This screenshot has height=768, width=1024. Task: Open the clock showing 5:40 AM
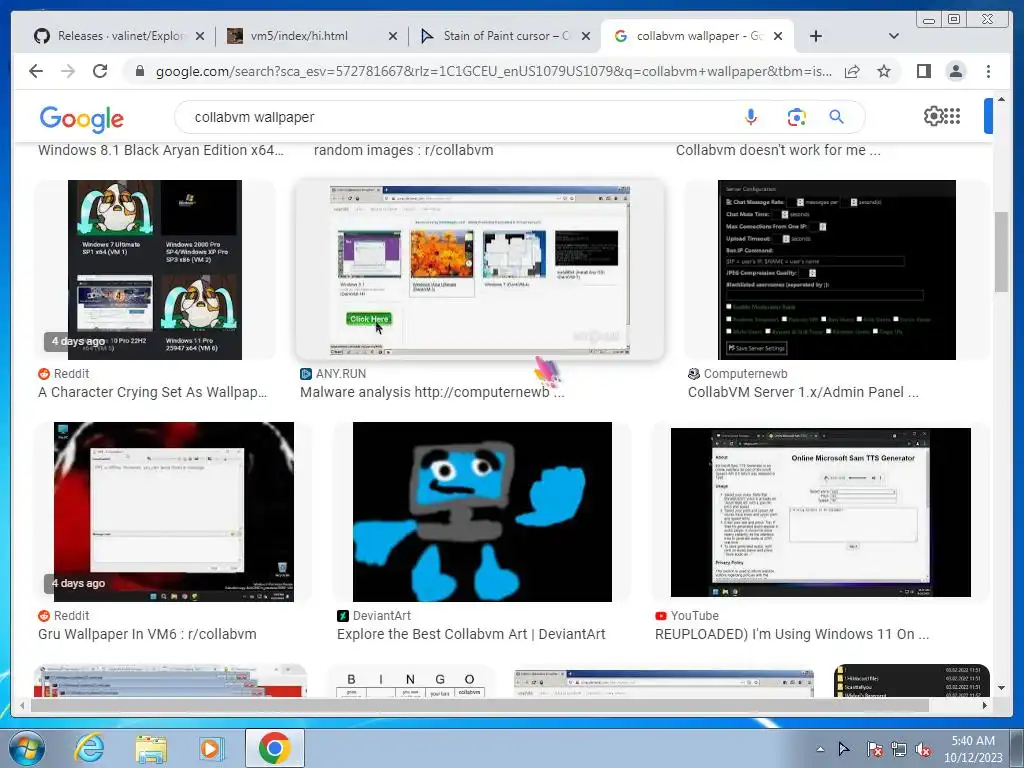pyautogui.click(x=972, y=749)
